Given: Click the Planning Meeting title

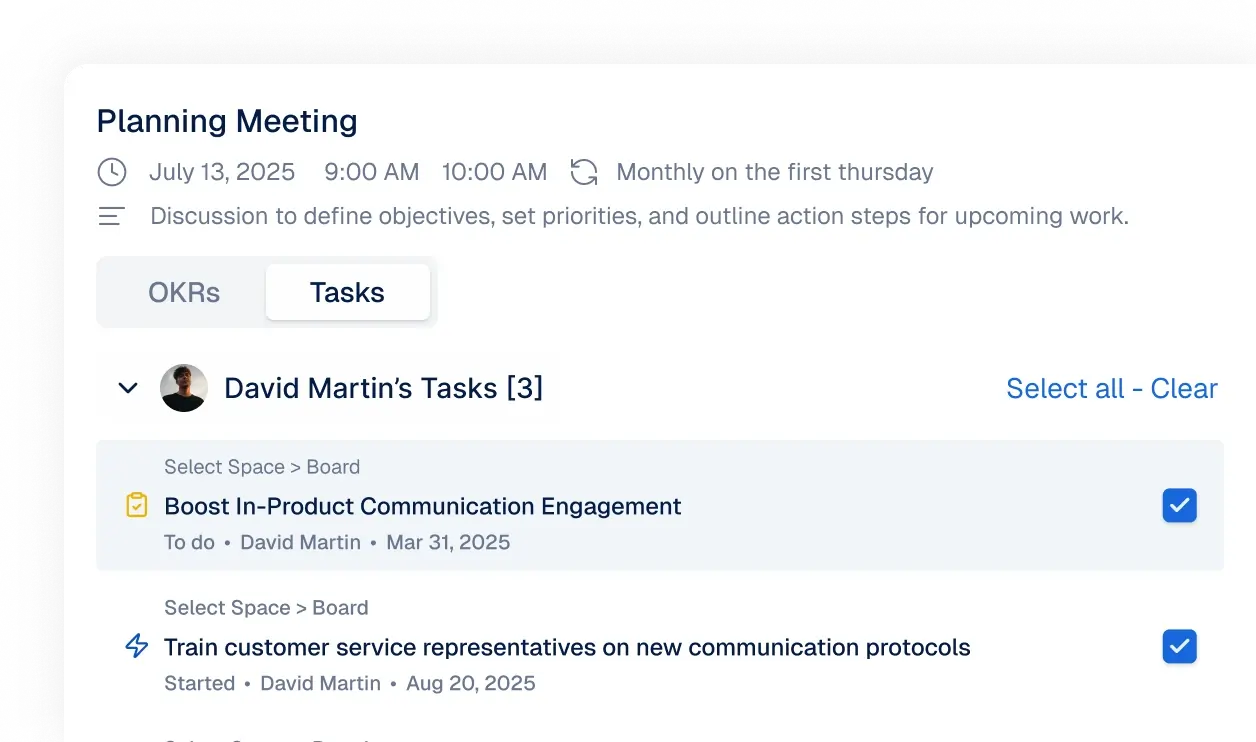Looking at the screenshot, I should click(227, 121).
